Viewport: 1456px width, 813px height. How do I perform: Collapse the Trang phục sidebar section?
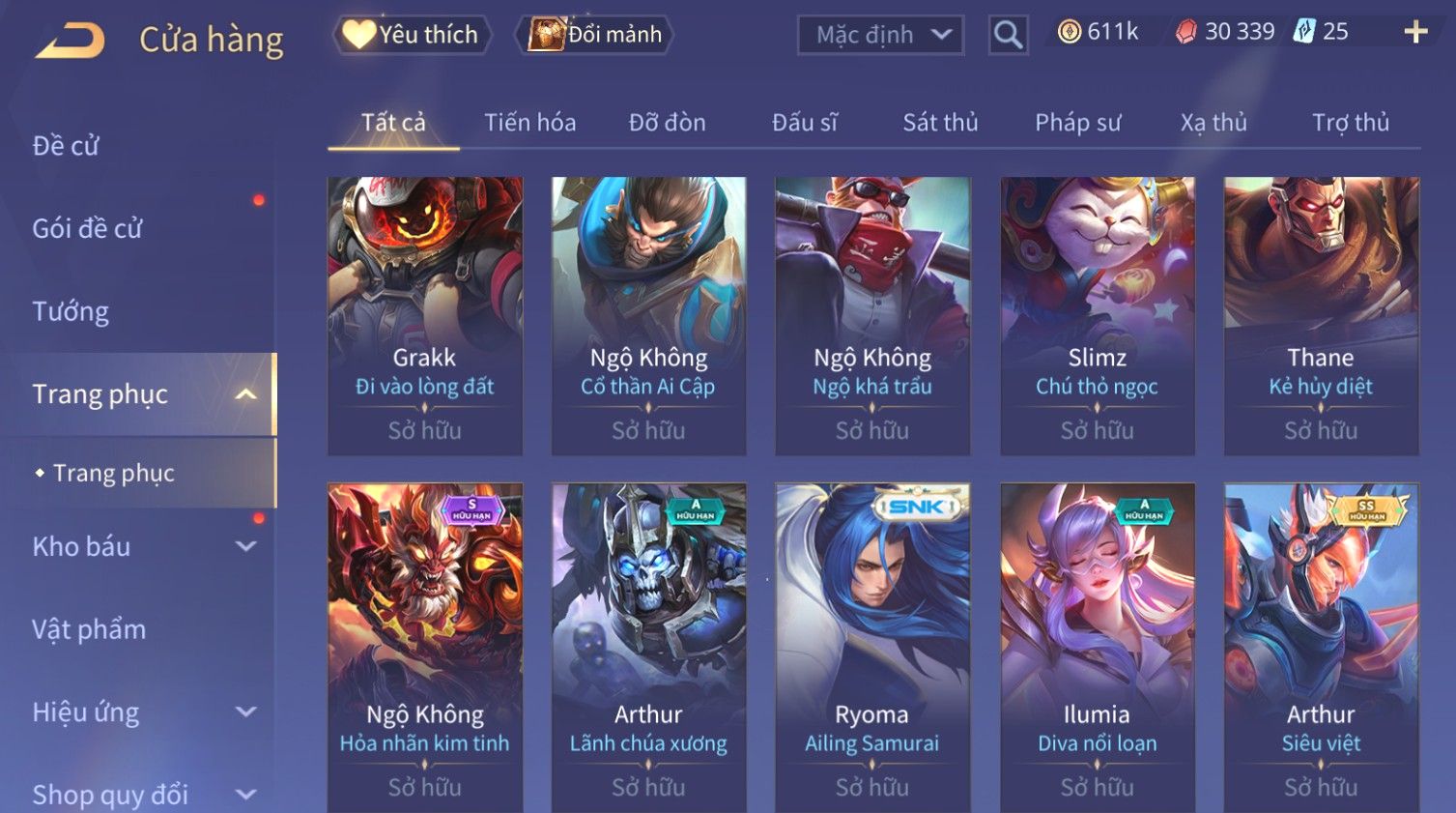[x=245, y=394]
